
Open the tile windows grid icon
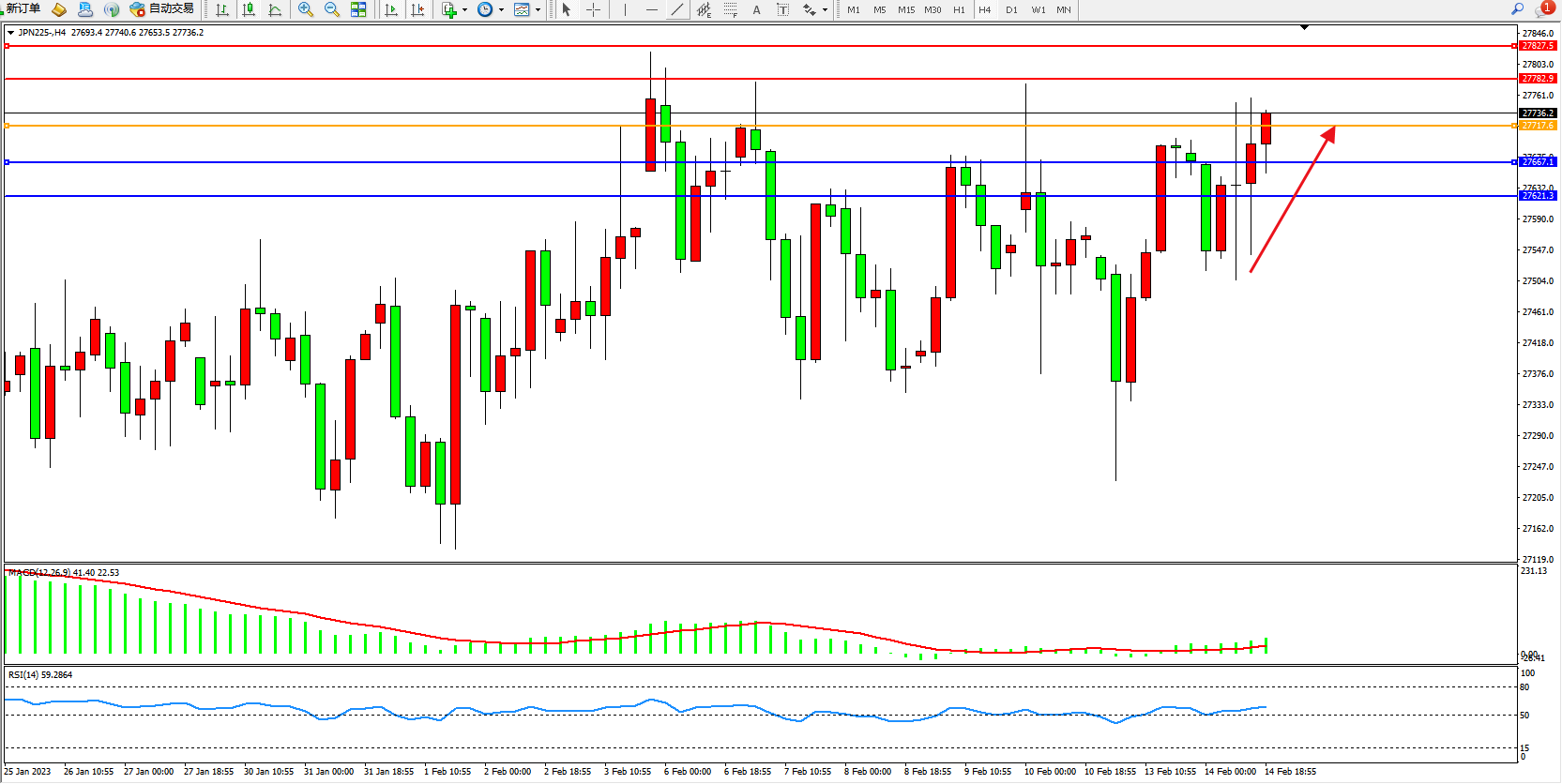tap(358, 9)
